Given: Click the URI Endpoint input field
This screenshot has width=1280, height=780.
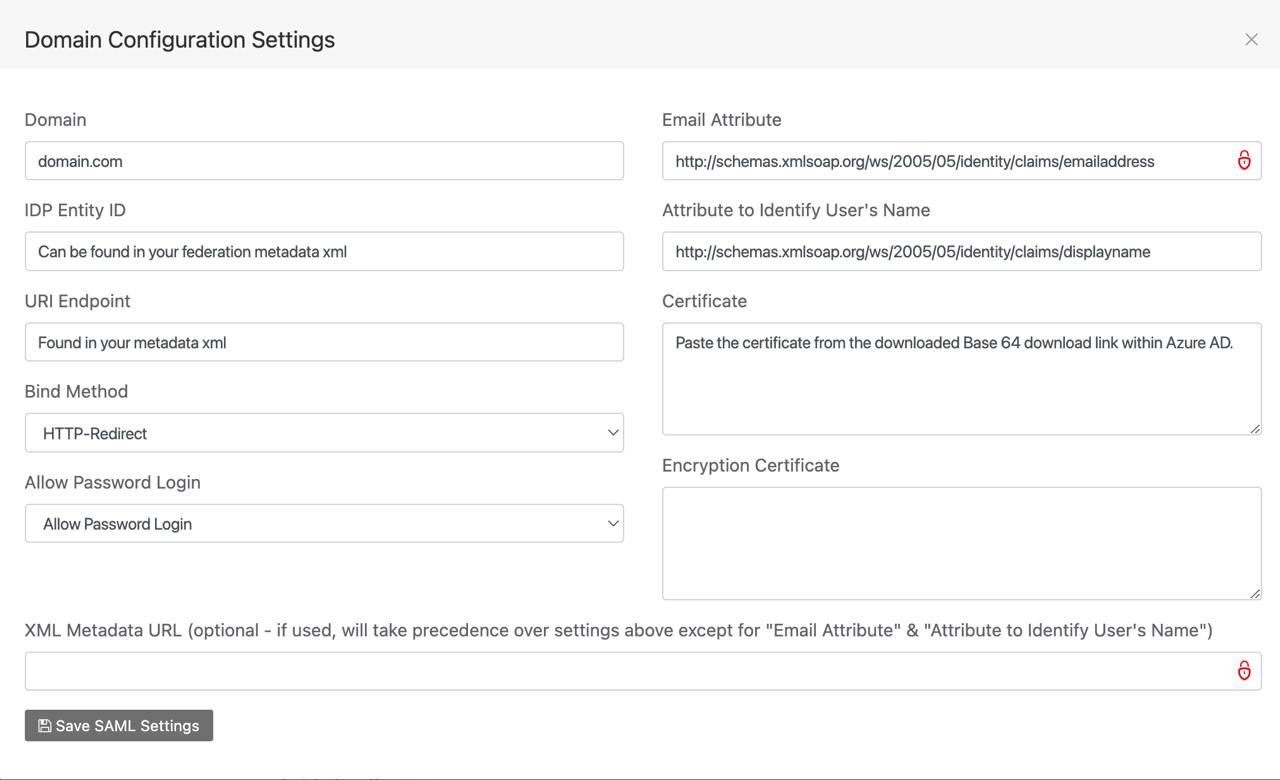Looking at the screenshot, I should 324,342.
